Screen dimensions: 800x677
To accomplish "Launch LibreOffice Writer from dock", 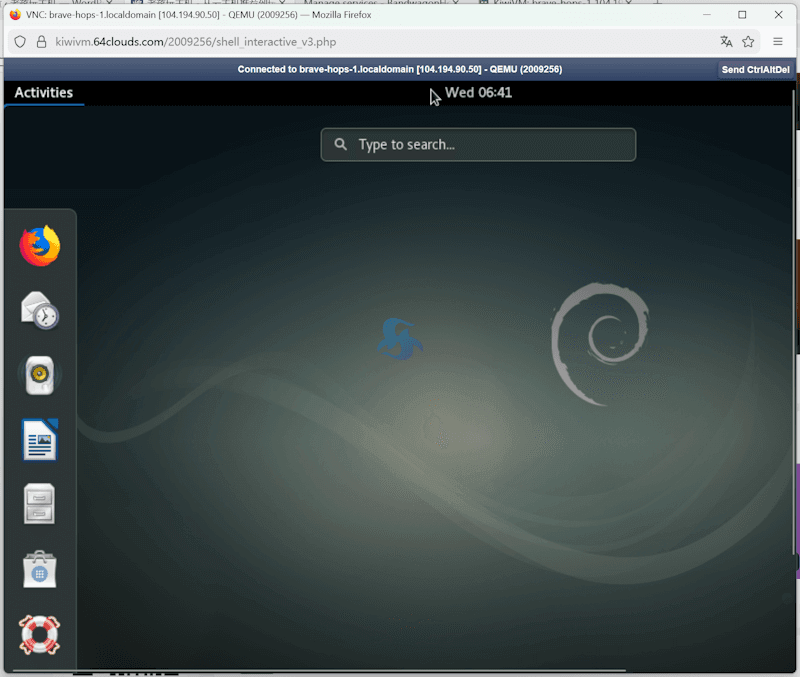I will pyautogui.click(x=40, y=440).
